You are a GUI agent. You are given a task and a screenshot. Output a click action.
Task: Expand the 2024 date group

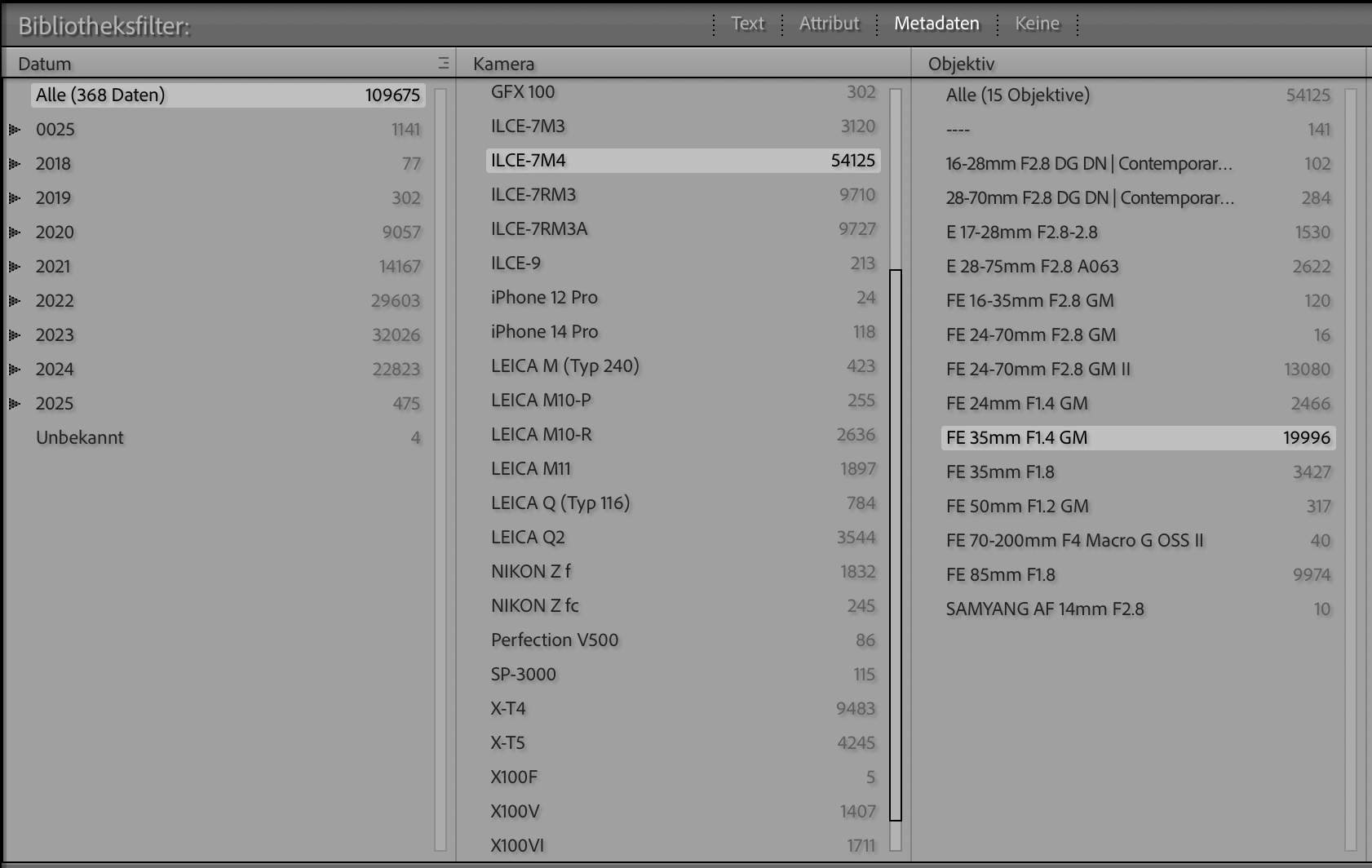coord(14,369)
